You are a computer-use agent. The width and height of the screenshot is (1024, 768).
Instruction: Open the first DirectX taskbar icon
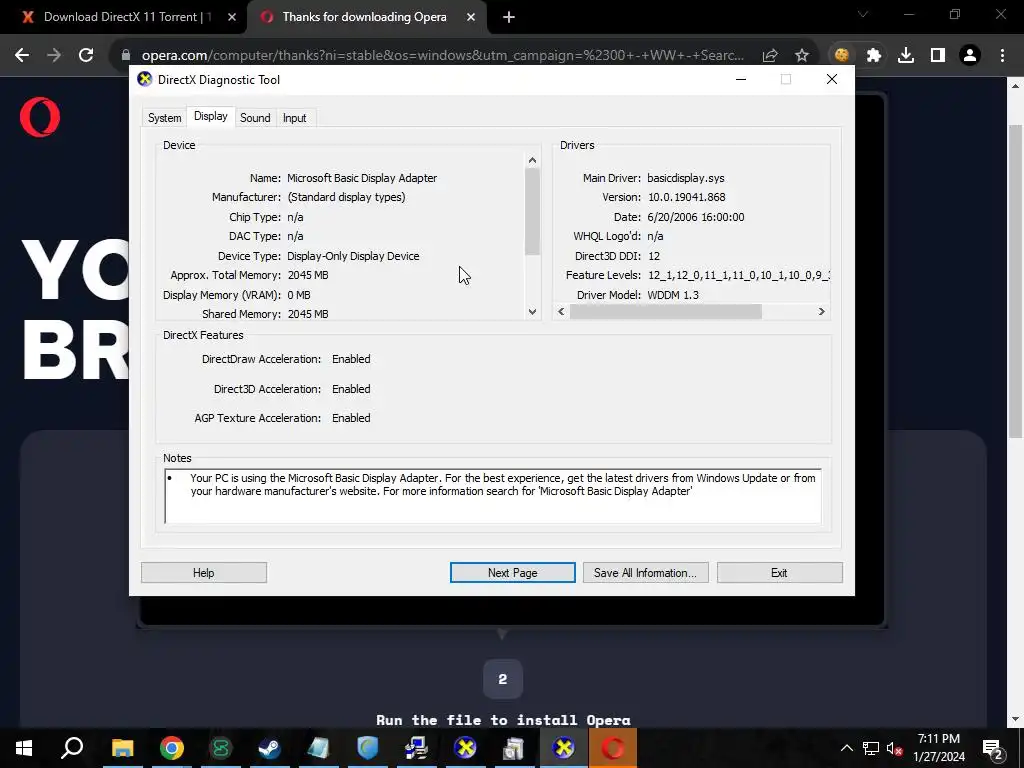(x=465, y=748)
